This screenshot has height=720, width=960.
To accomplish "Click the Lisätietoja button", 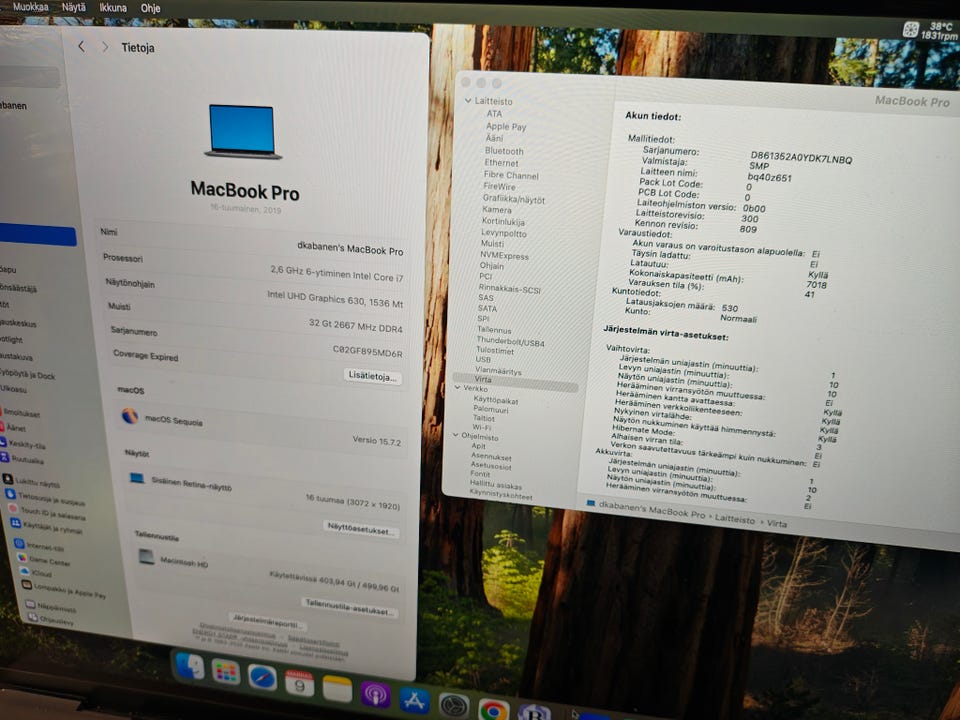I will point(373,375).
